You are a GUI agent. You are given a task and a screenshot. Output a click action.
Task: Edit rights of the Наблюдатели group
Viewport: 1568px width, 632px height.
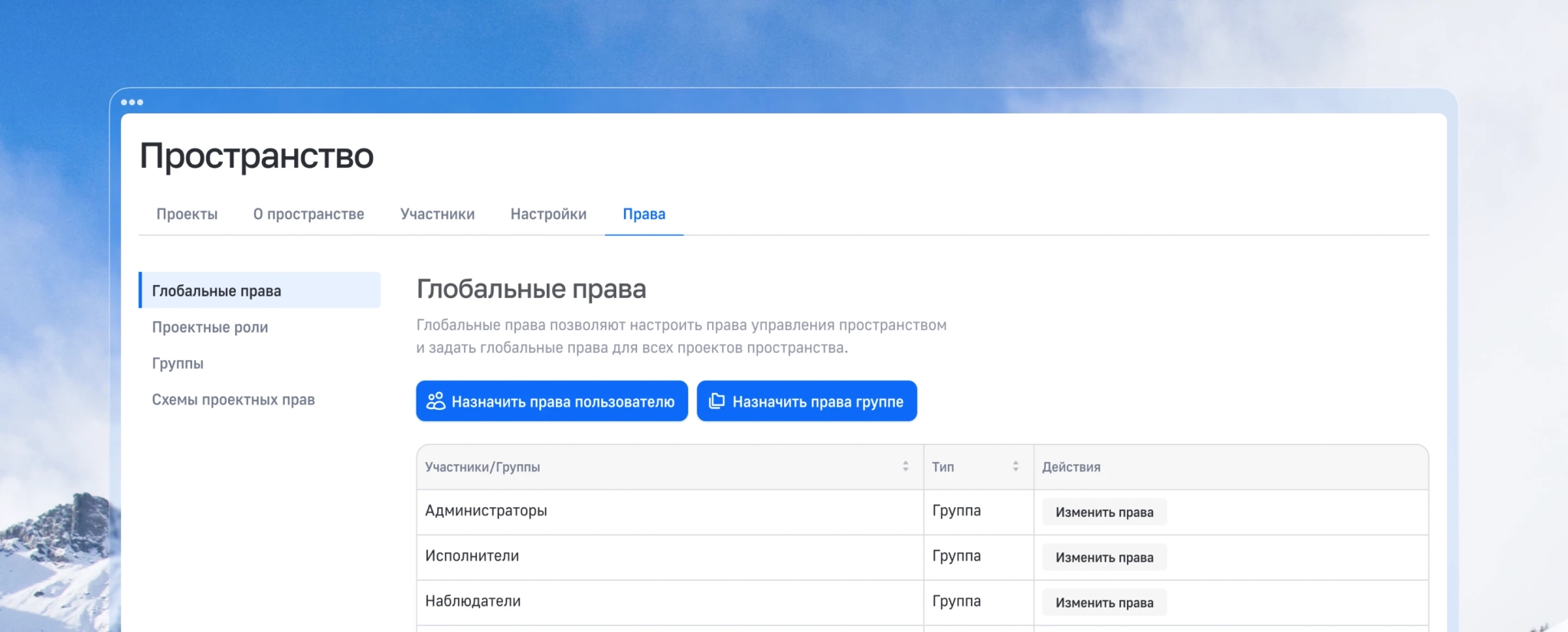click(1104, 603)
